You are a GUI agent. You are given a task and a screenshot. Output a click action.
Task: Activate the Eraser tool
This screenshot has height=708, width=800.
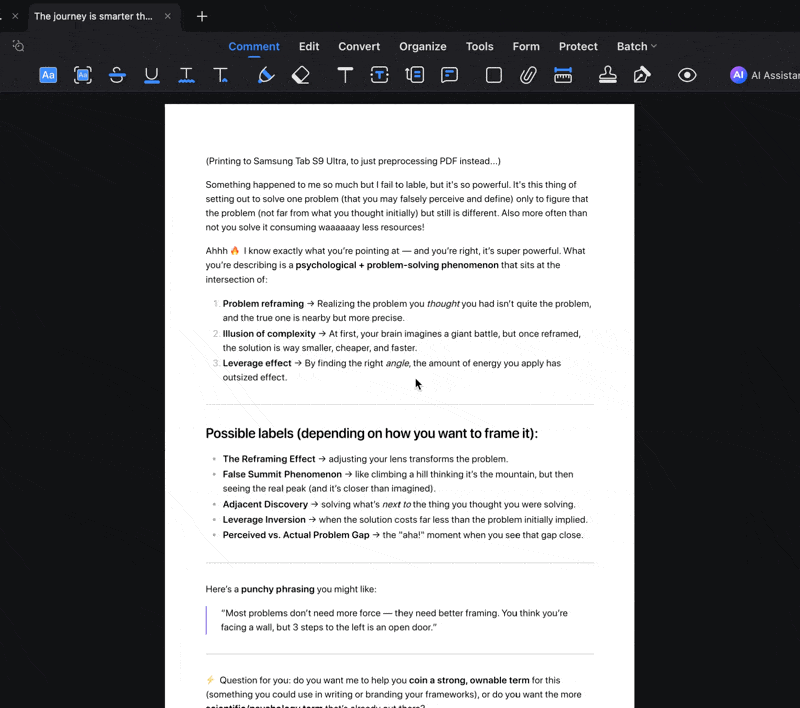[301, 75]
